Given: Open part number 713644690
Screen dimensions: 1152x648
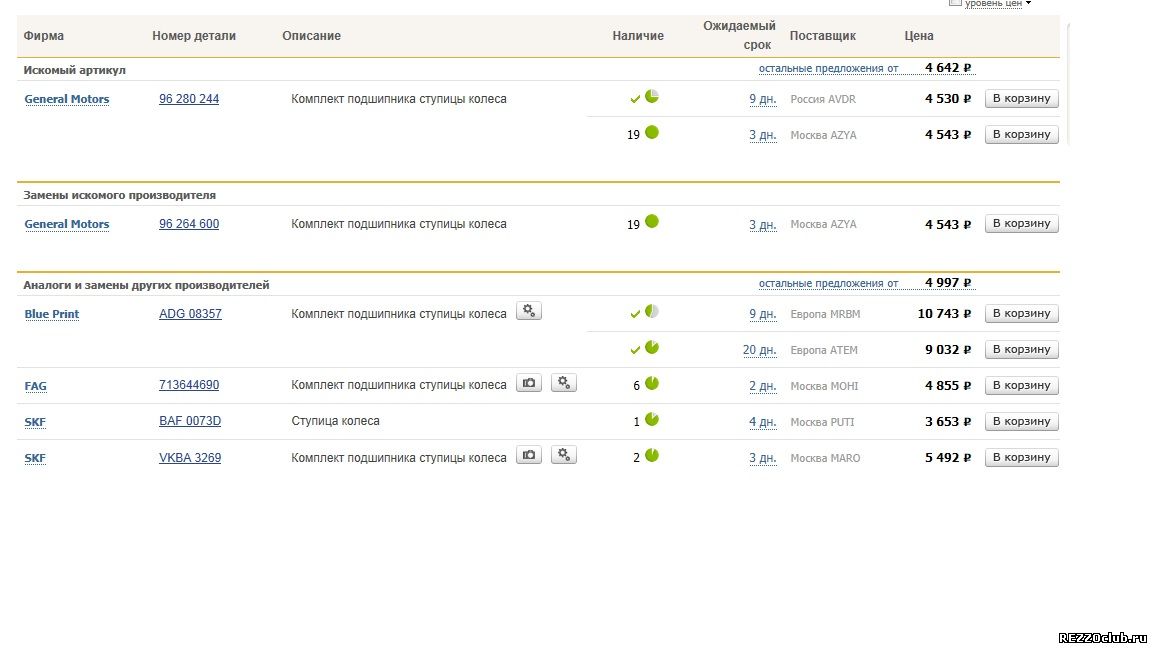Looking at the screenshot, I should click(189, 385).
